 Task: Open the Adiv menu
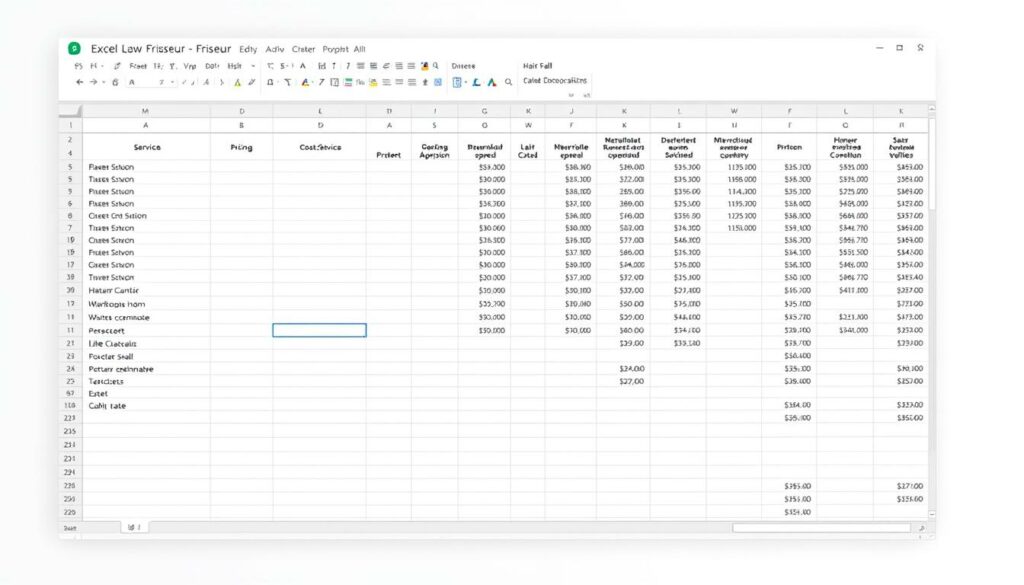275,49
